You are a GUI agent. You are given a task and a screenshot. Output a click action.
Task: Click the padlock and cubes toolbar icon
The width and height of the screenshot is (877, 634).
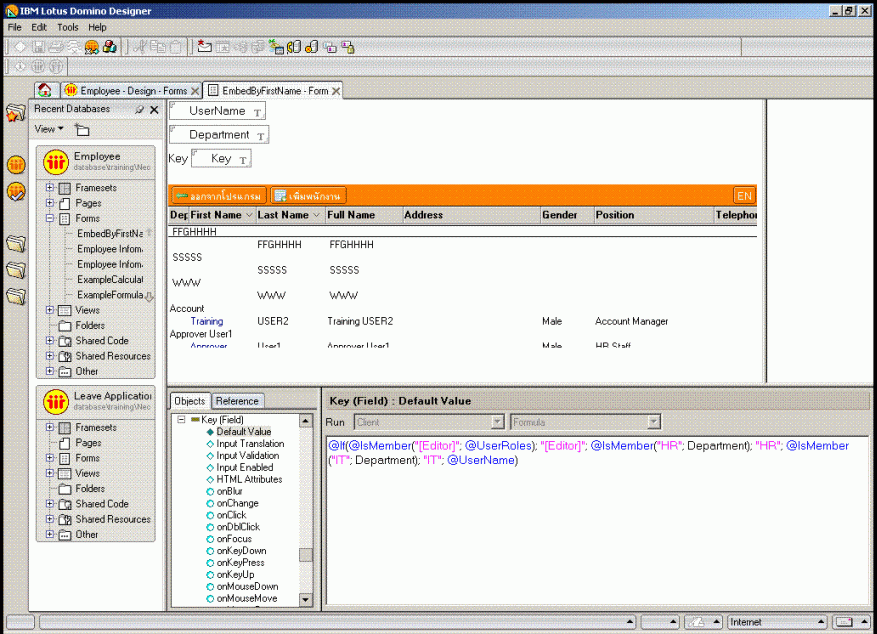point(110,48)
